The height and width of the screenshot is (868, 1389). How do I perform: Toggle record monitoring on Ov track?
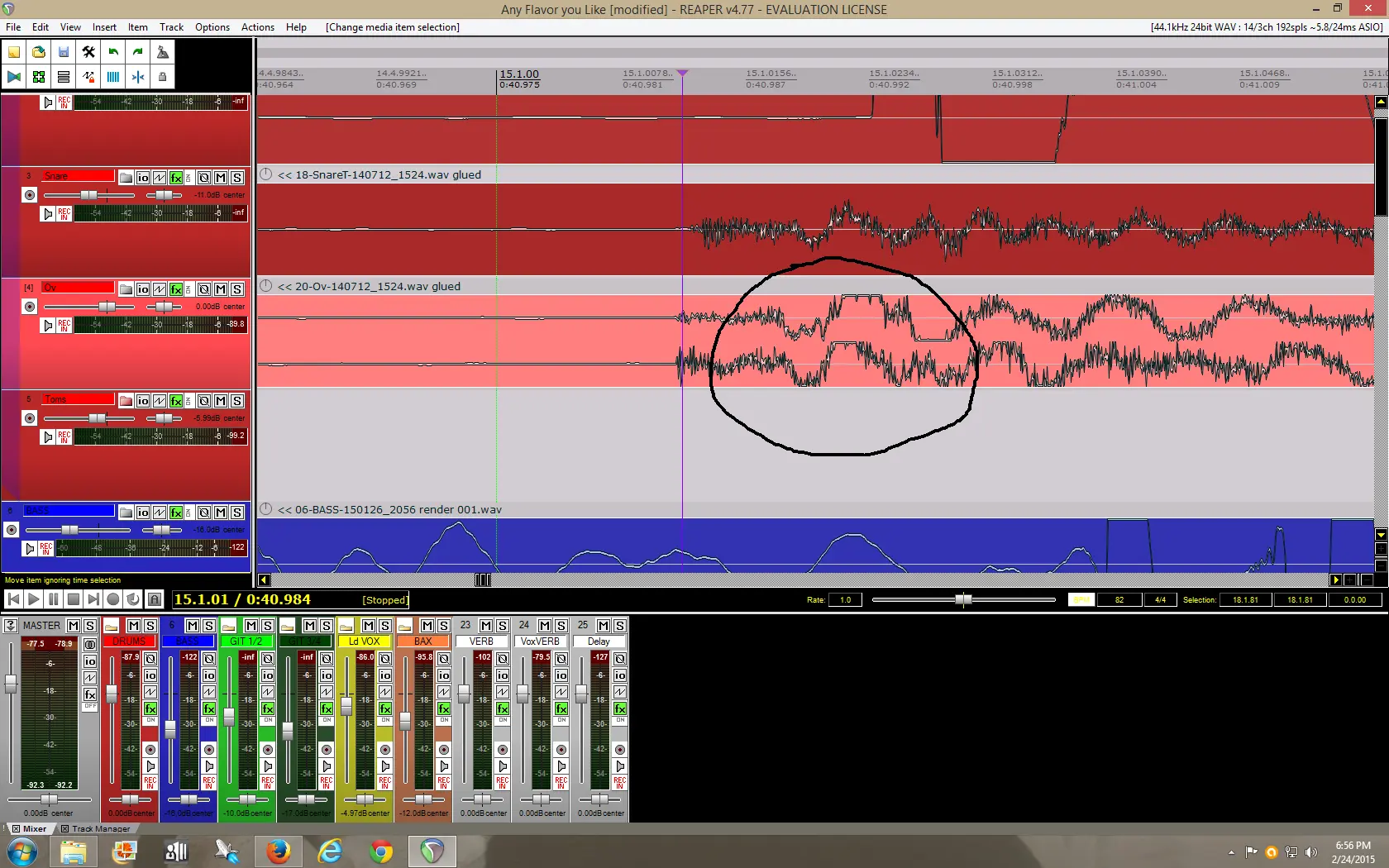tap(48, 326)
